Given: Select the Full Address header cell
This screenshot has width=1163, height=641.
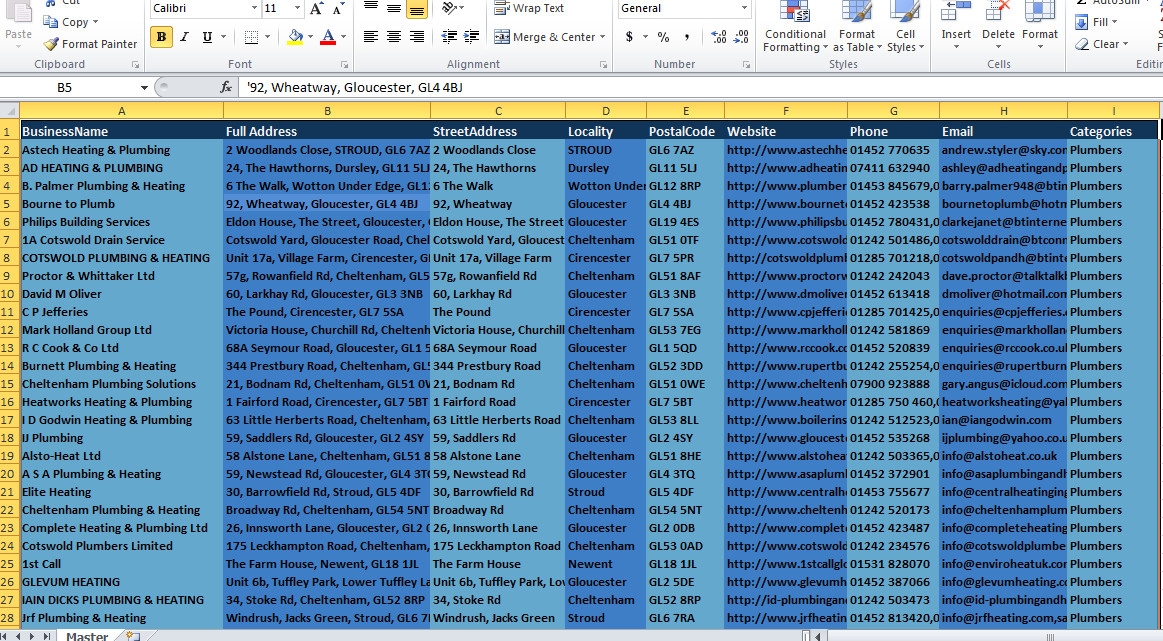Looking at the screenshot, I should [326, 131].
